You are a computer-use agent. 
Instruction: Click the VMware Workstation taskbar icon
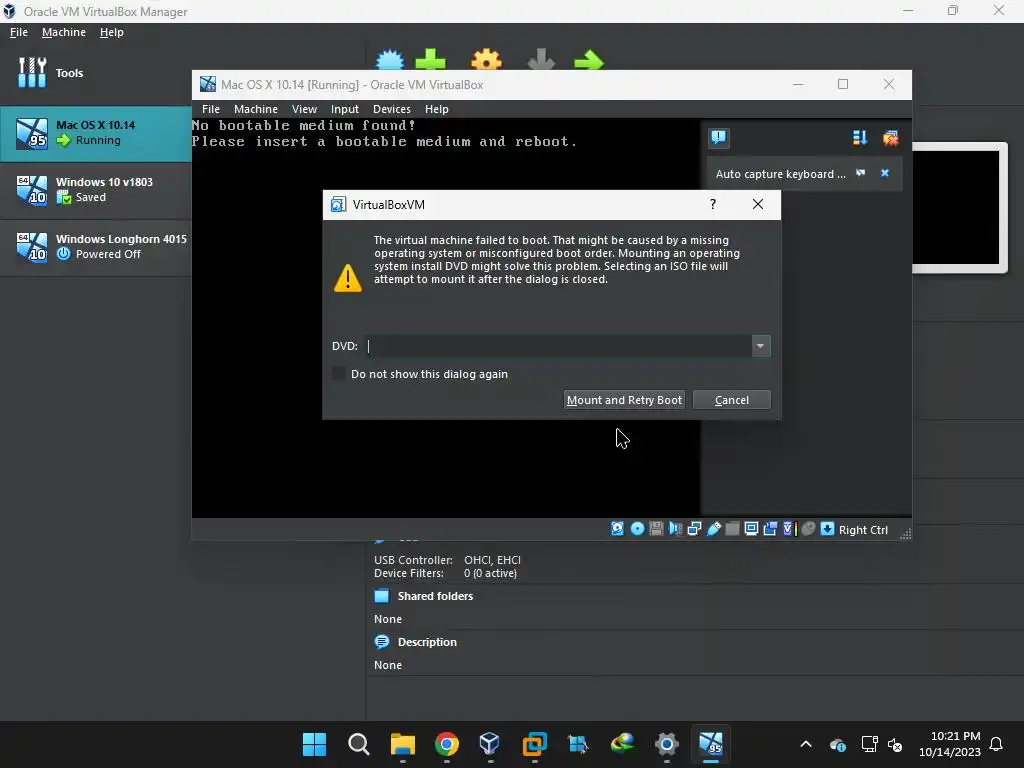click(534, 744)
